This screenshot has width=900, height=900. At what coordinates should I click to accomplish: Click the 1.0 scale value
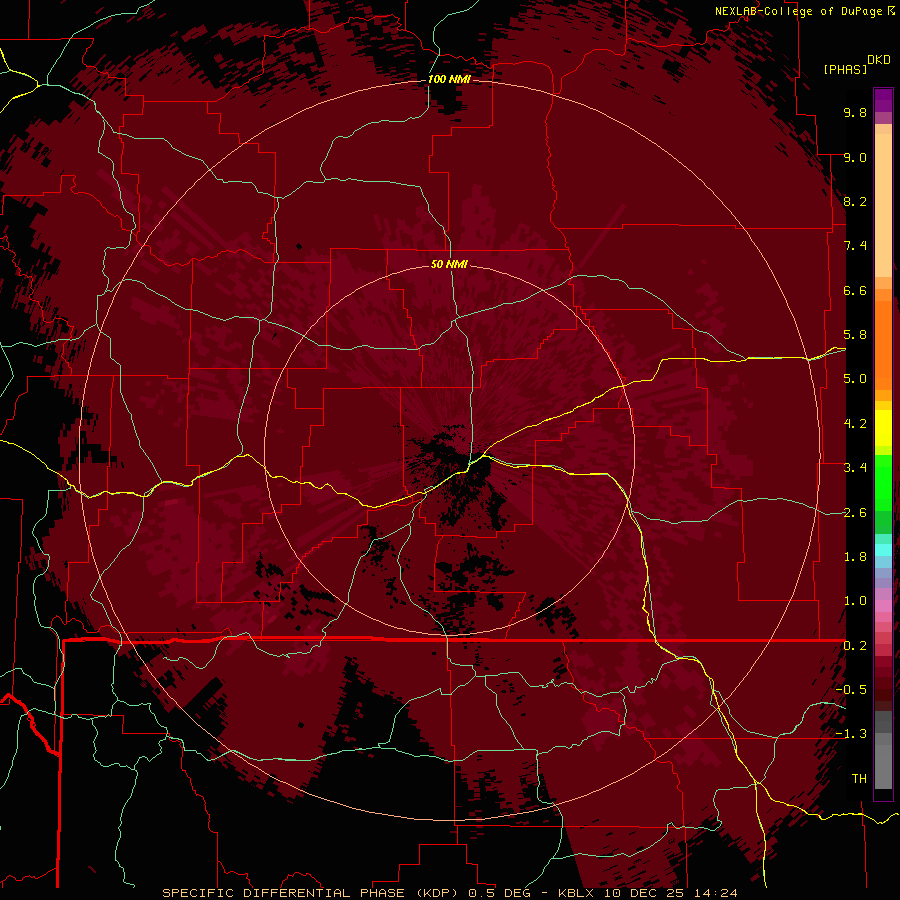[855, 601]
